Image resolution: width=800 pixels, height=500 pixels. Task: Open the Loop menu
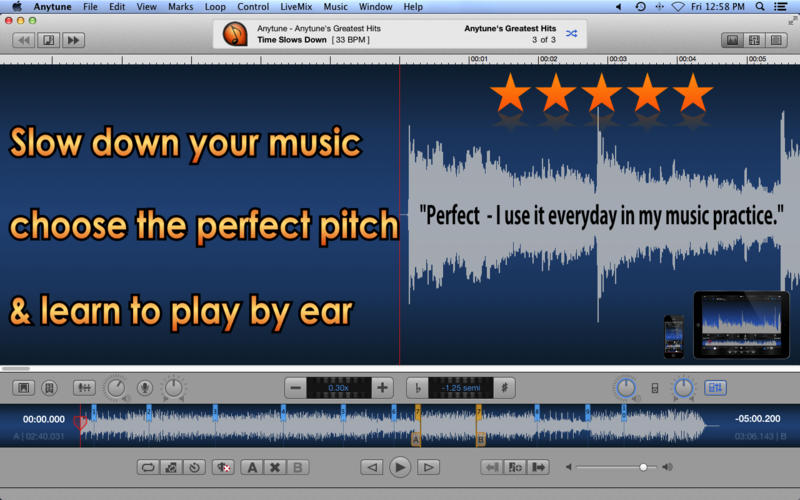215,7
